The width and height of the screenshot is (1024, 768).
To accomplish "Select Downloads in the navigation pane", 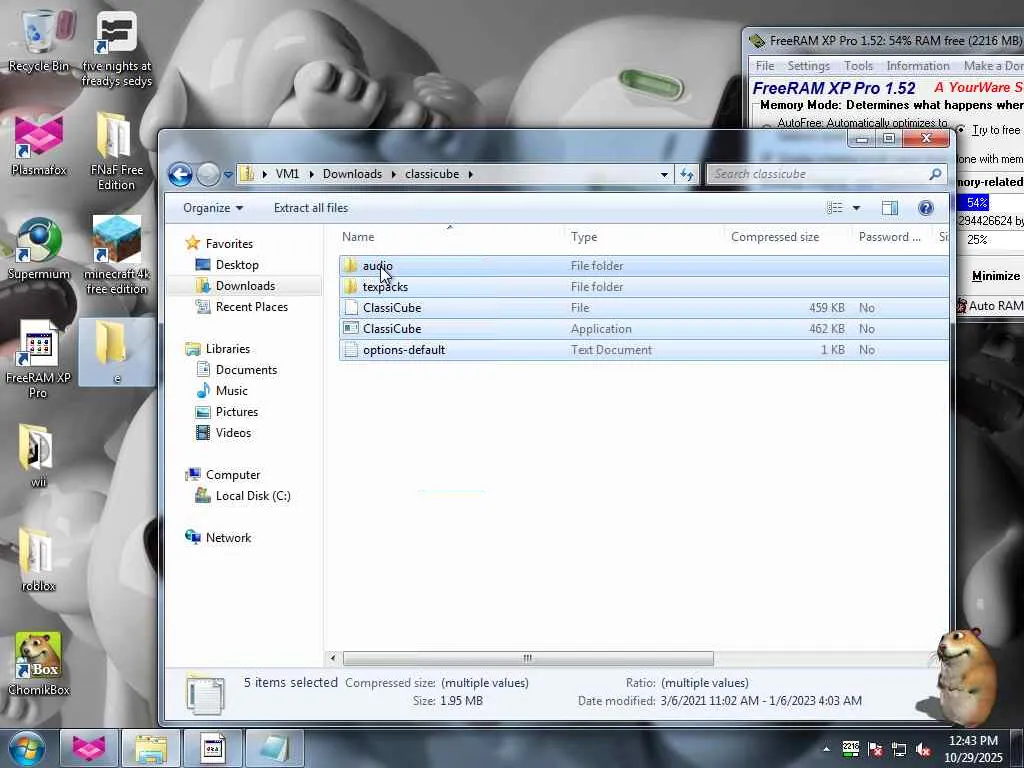I will tap(245, 285).
